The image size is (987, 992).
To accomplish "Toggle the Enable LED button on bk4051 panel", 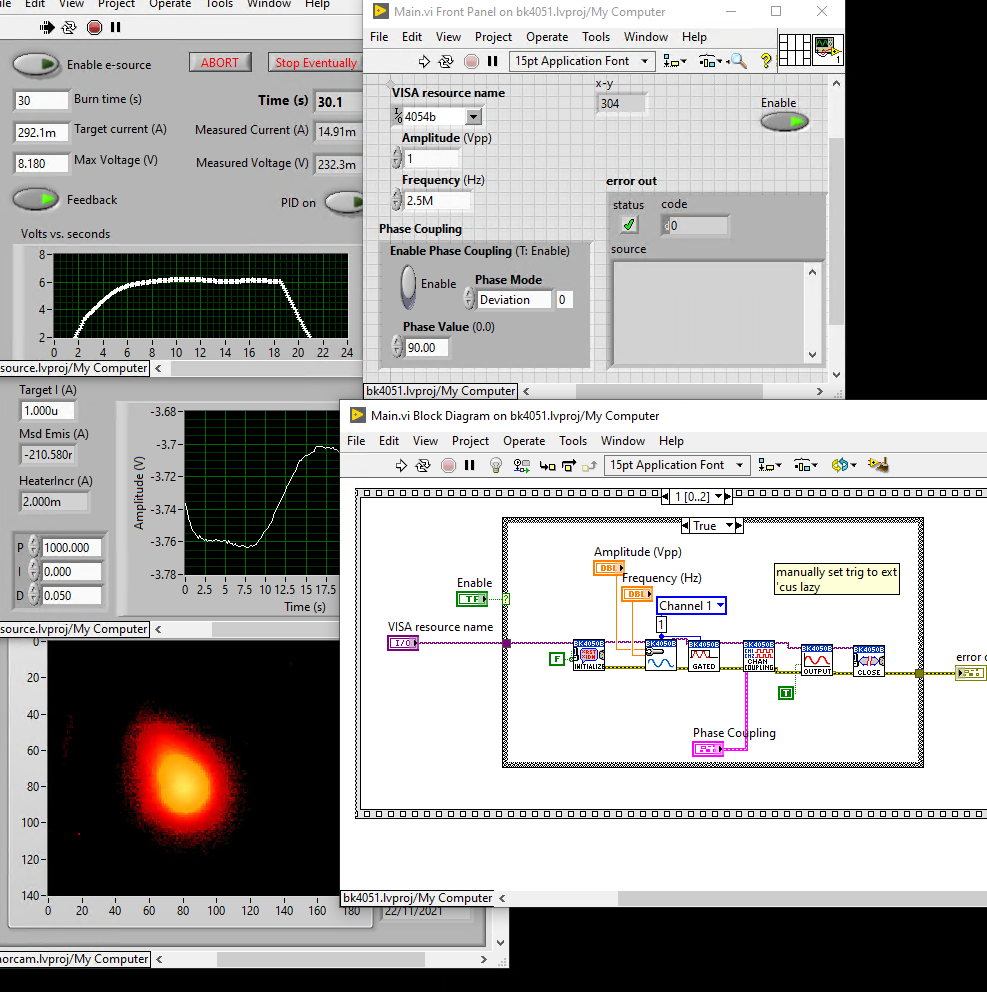I will [784, 122].
